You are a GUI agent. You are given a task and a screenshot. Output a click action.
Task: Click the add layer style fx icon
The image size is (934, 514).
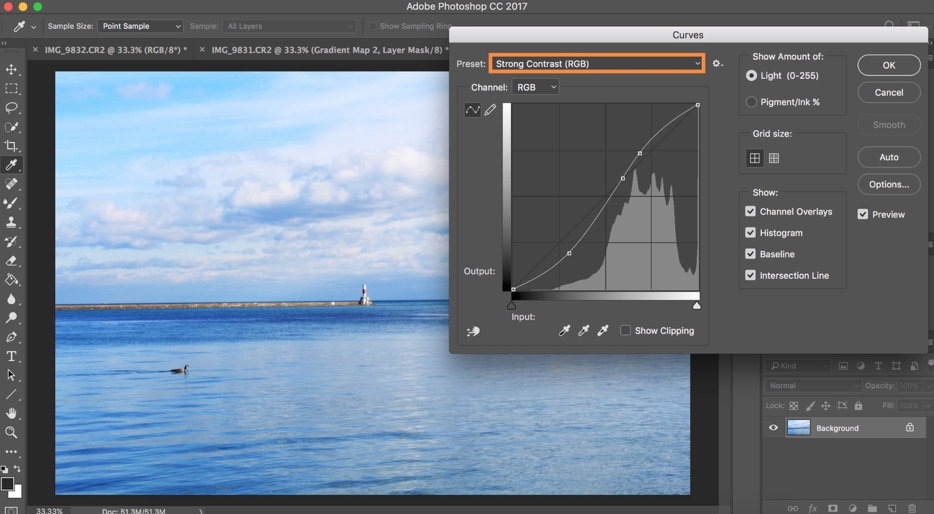tap(812, 508)
